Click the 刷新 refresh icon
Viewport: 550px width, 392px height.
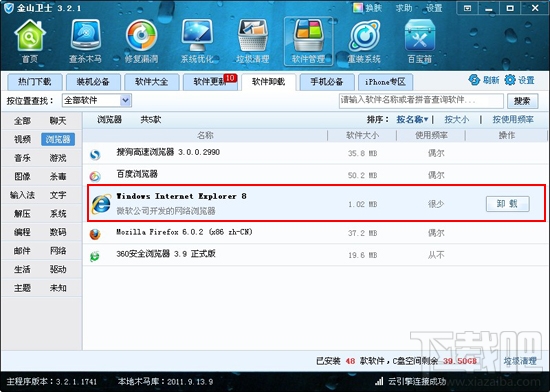474,80
